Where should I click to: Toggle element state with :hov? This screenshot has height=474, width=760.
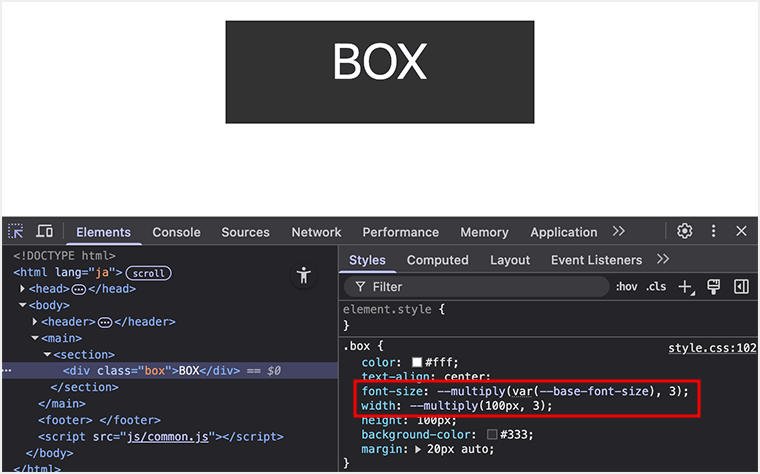click(x=626, y=287)
